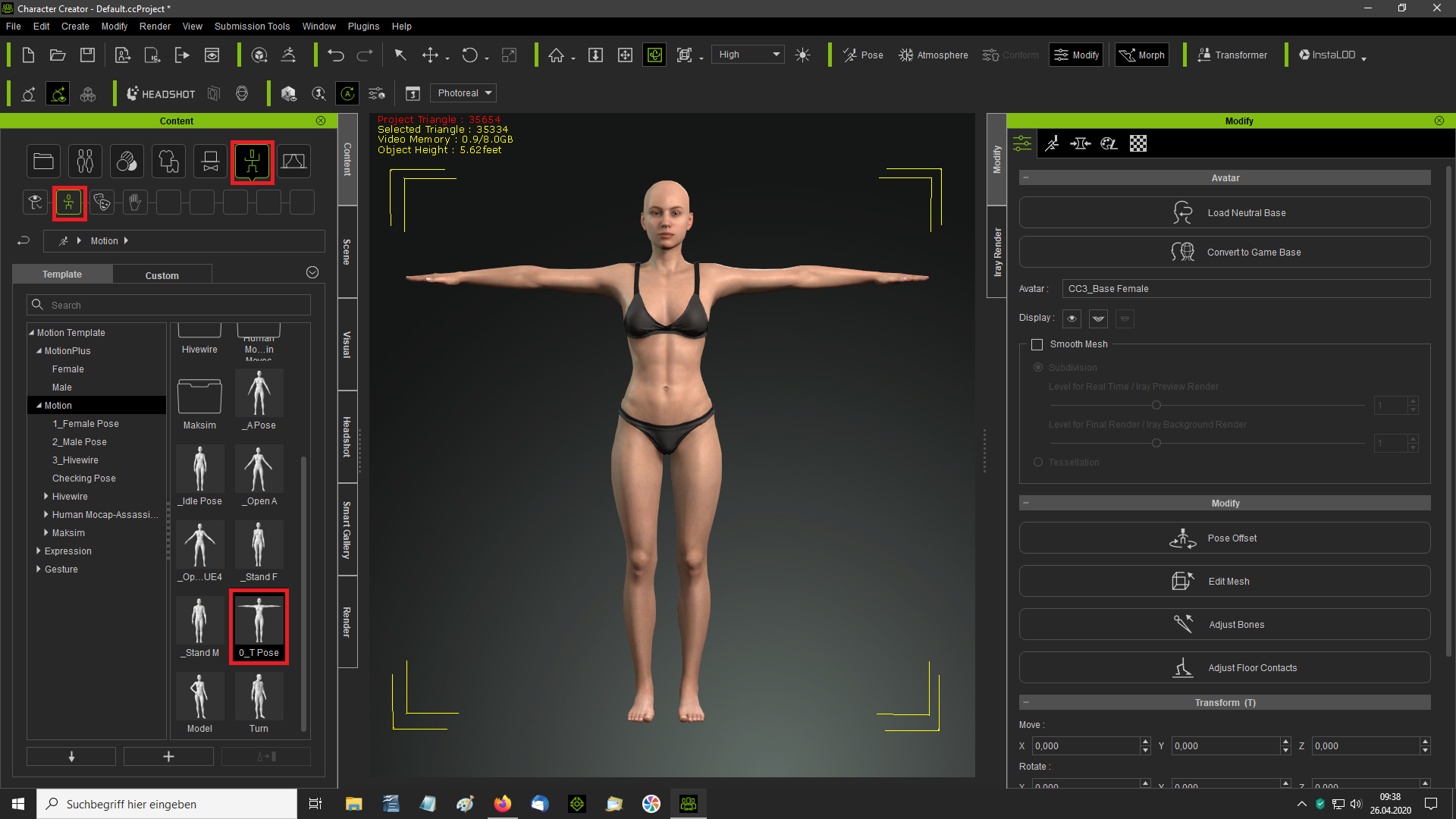
Task: Click the Pose Offset button
Action: click(1225, 538)
